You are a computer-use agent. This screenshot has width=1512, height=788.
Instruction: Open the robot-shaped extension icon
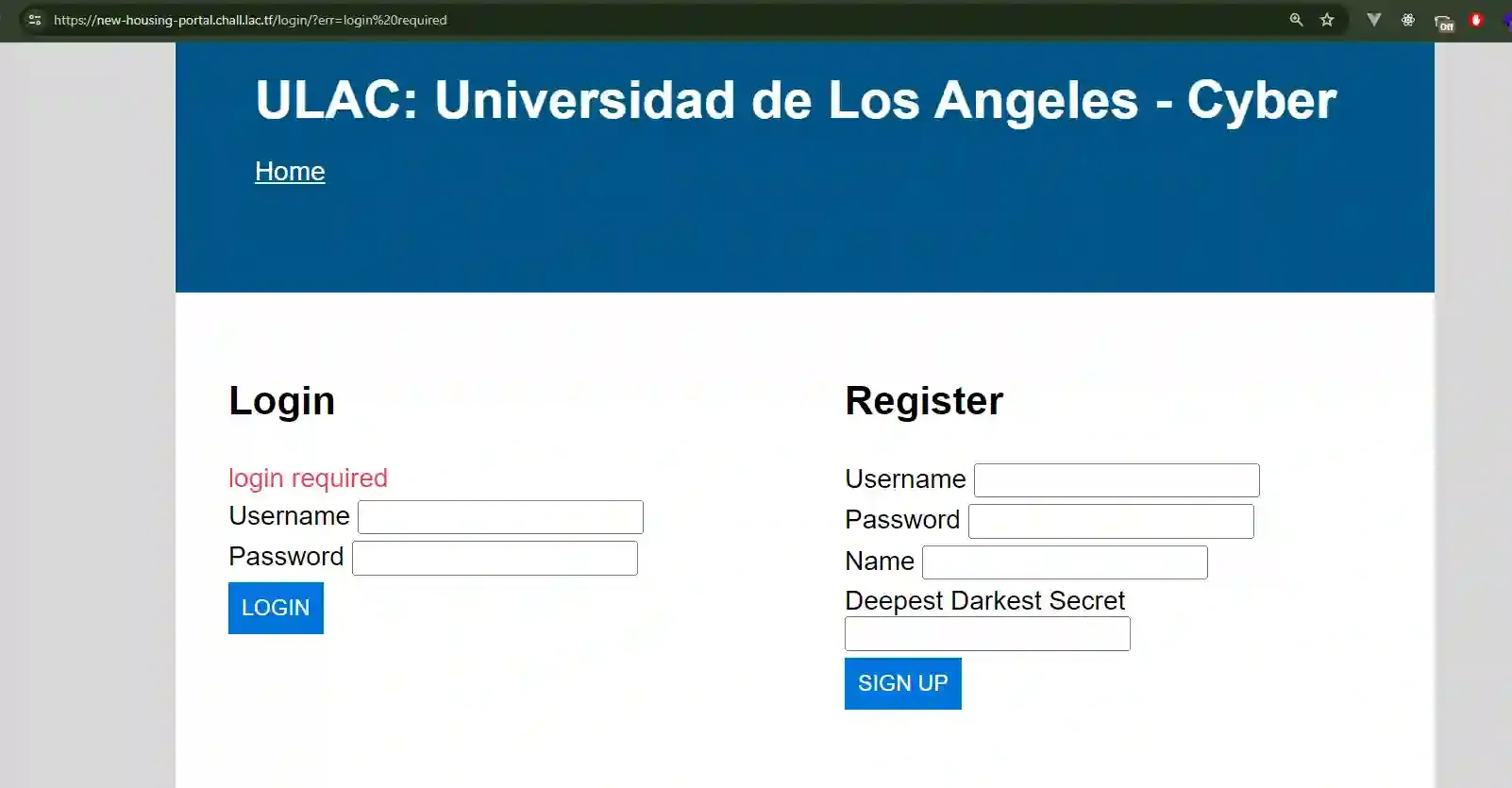pos(1407,19)
